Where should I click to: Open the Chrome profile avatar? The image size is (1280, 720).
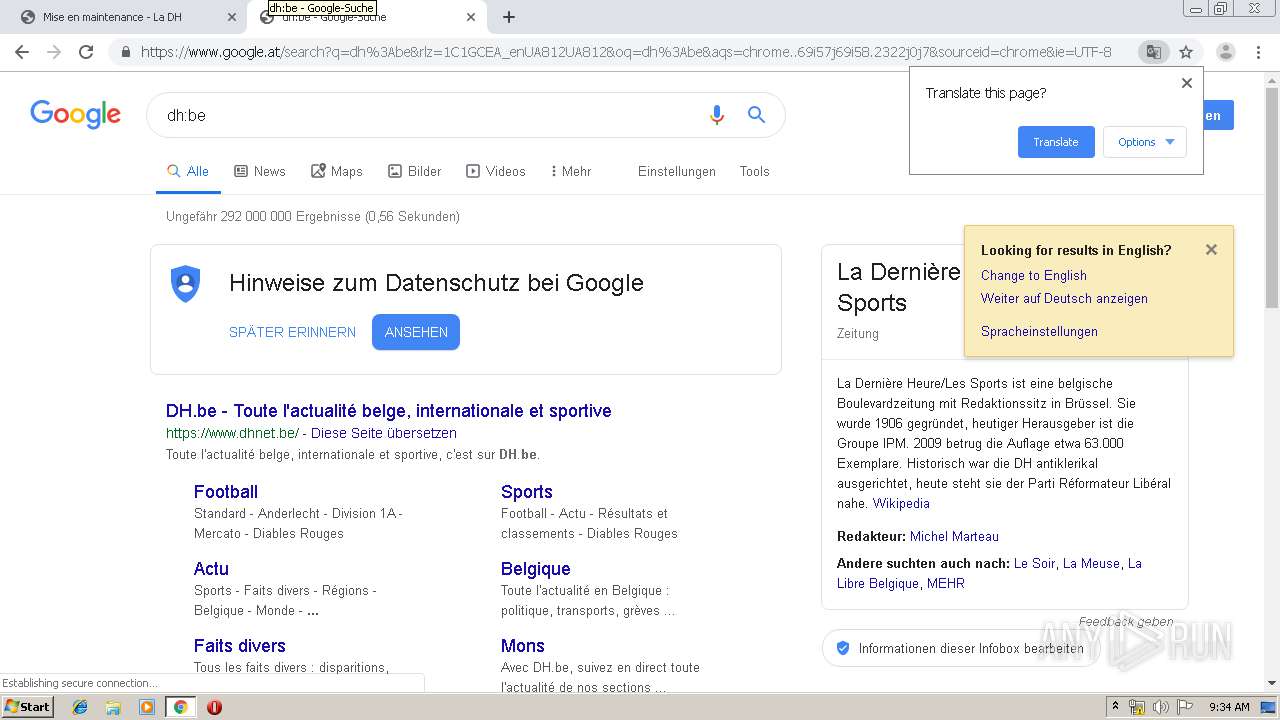coord(1225,52)
